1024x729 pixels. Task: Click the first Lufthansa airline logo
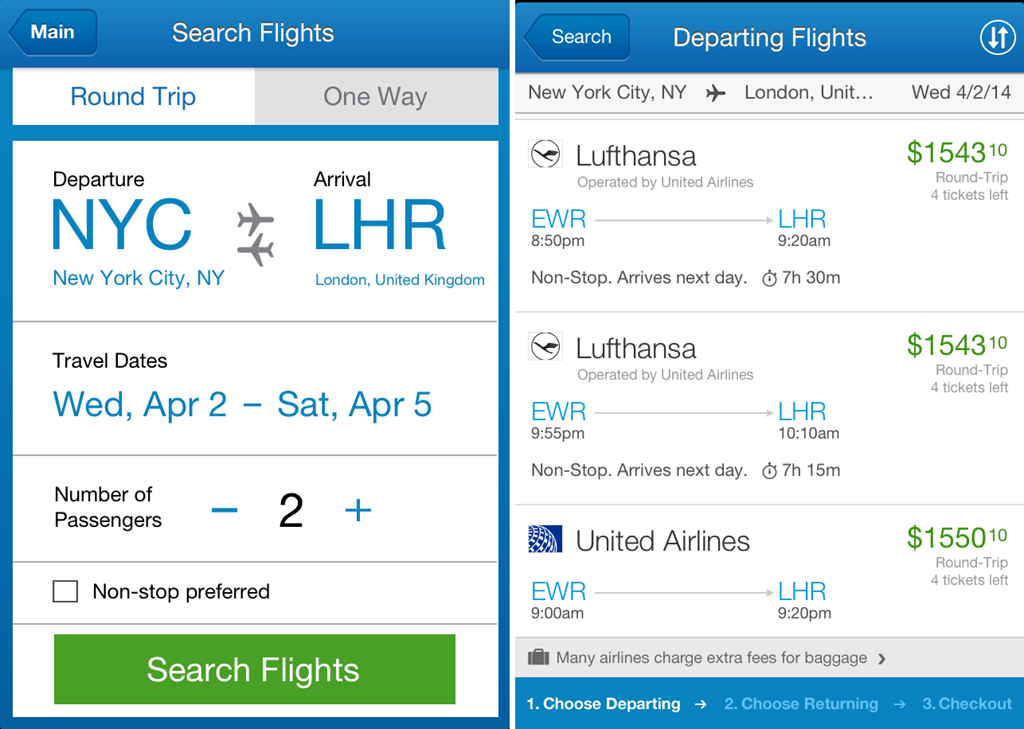pos(545,154)
